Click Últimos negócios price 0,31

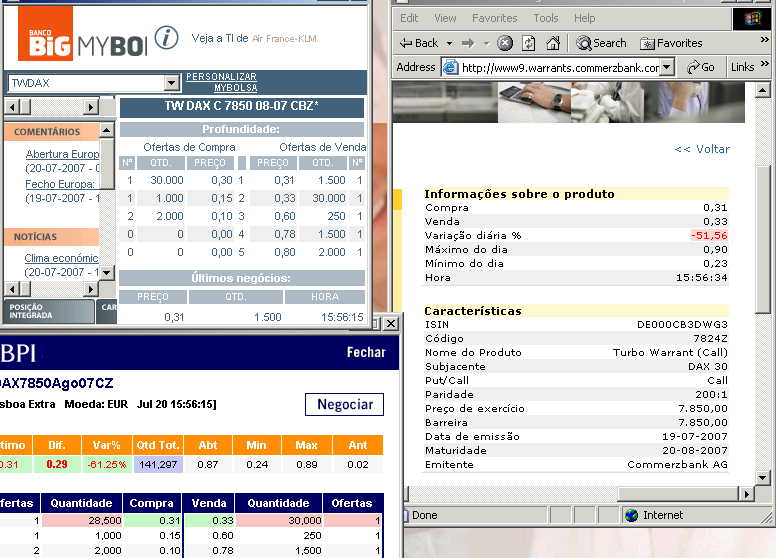(x=174, y=317)
